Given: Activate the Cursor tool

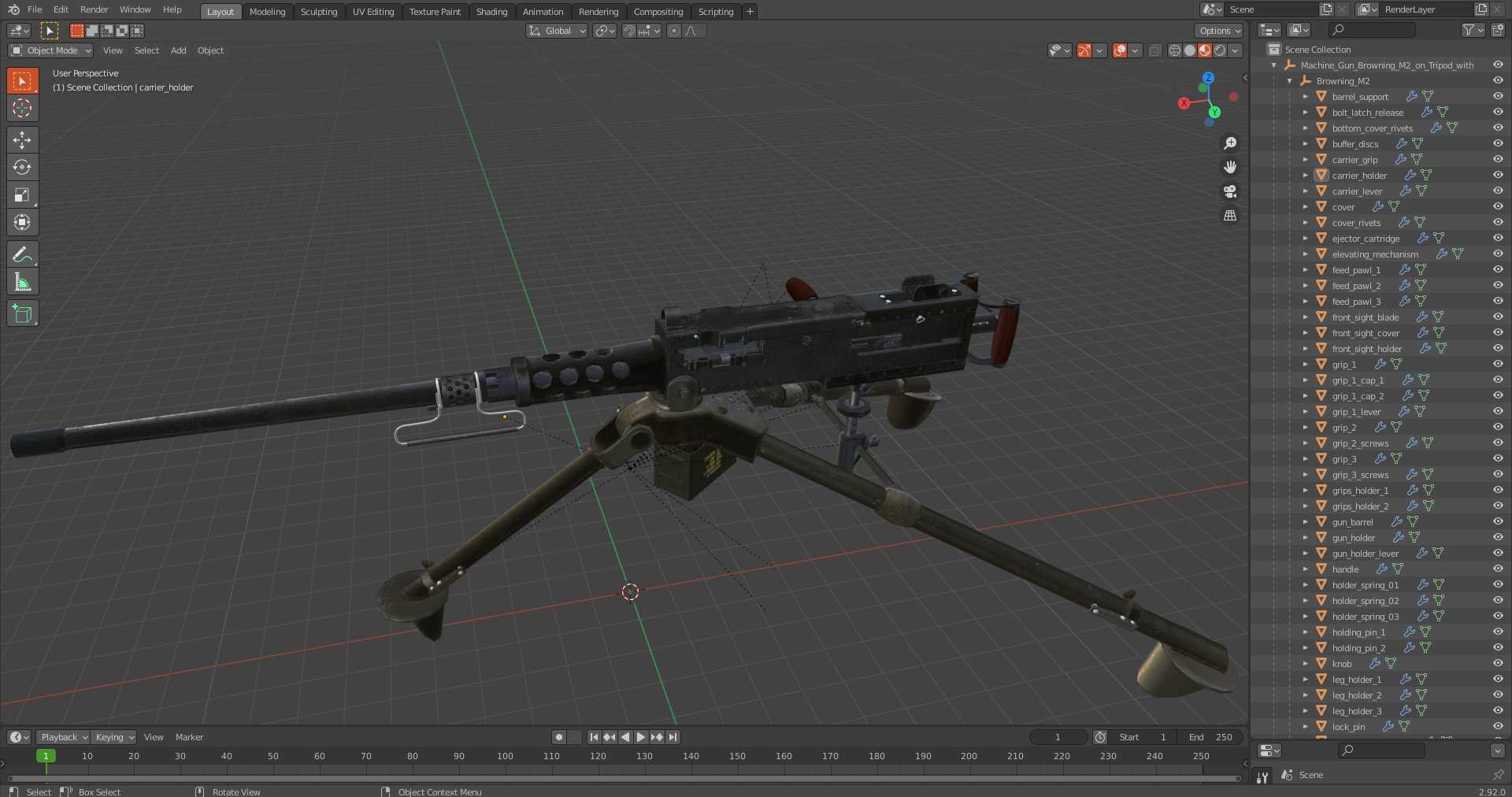Looking at the screenshot, I should pyautogui.click(x=22, y=108).
